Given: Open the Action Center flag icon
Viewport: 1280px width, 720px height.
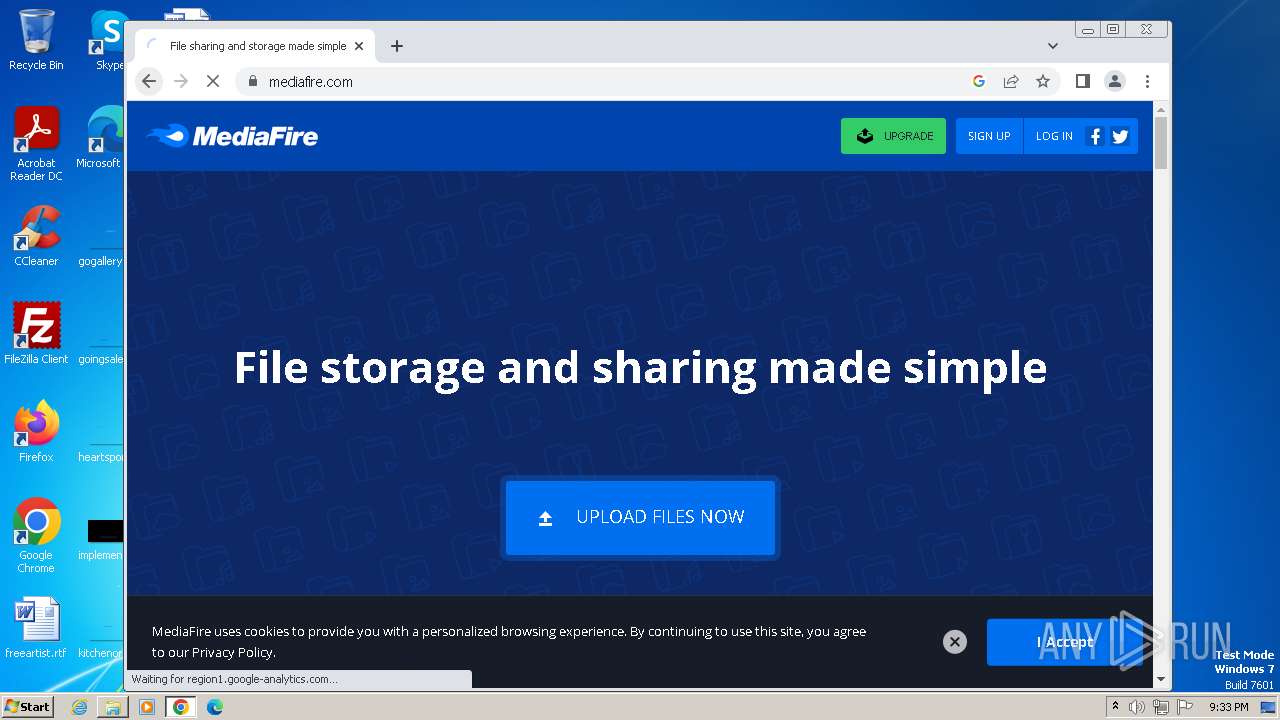Looking at the screenshot, I should tap(1184, 707).
